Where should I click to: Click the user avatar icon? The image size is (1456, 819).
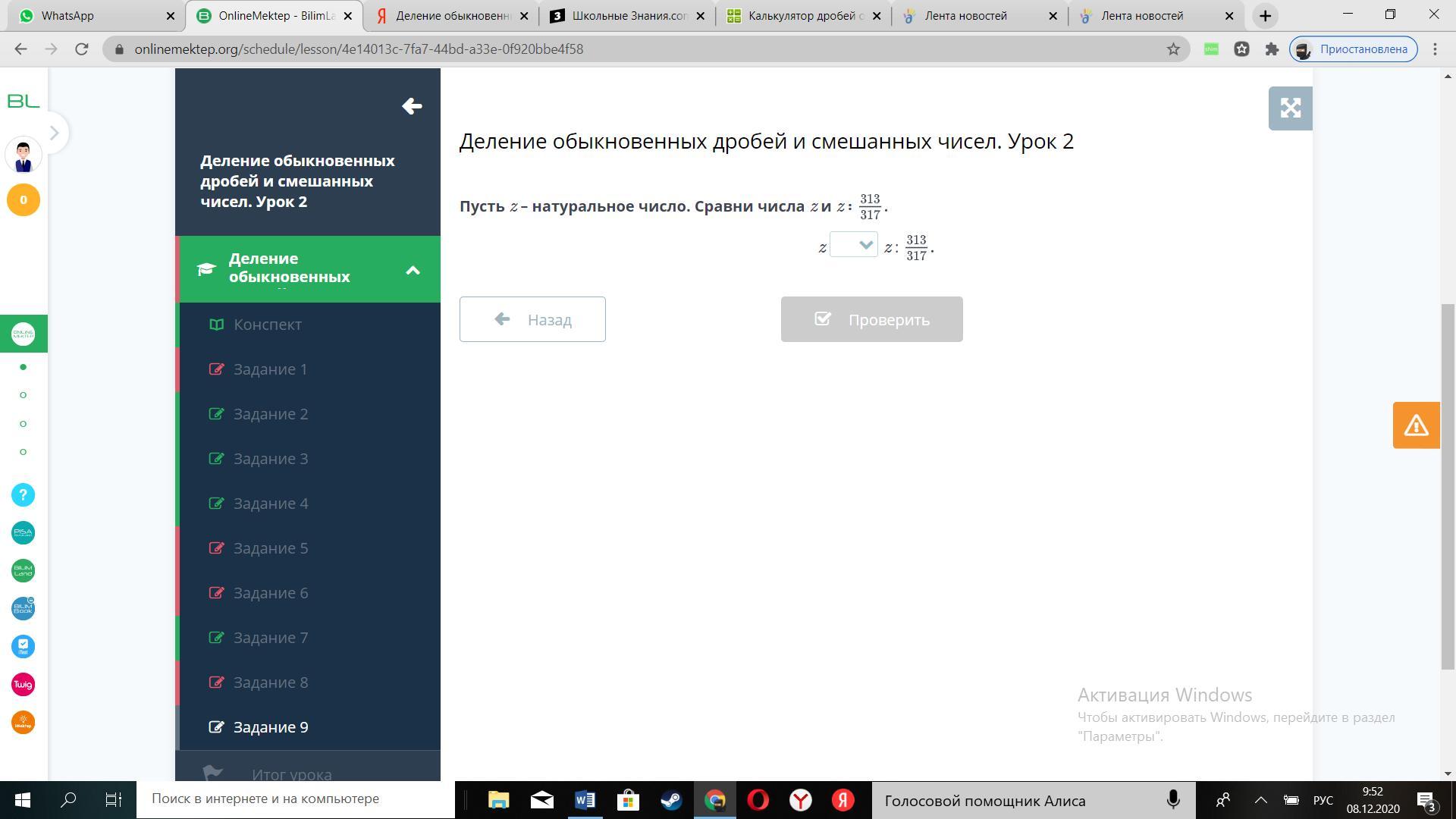pyautogui.click(x=23, y=155)
